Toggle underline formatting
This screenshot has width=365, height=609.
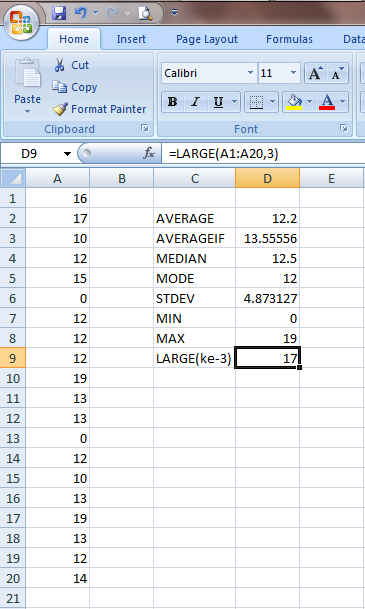218,102
